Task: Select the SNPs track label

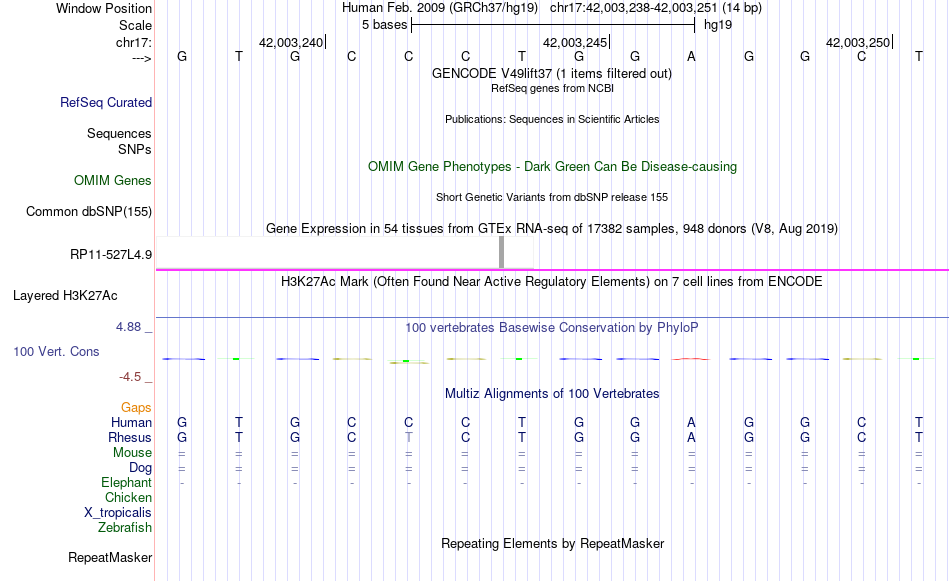Action: [135, 149]
